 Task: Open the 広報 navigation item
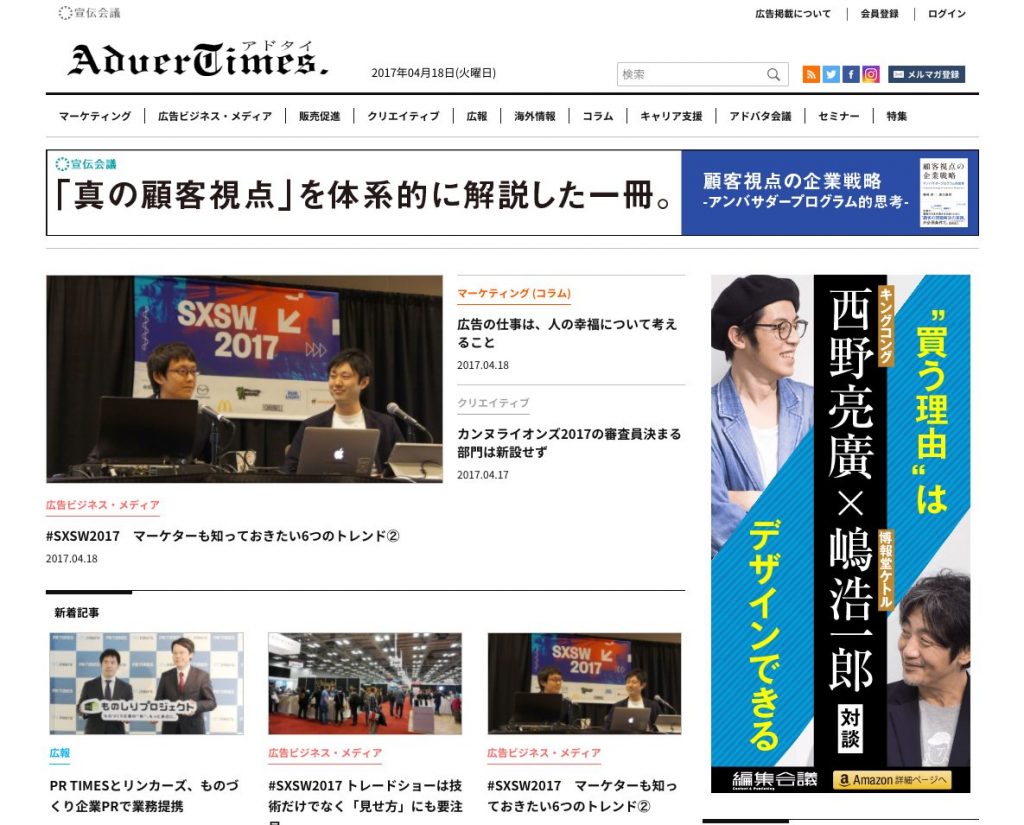pos(477,116)
